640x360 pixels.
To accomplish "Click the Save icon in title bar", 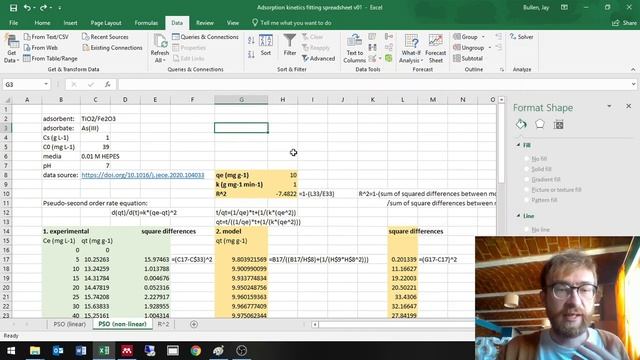I will coord(13,8).
